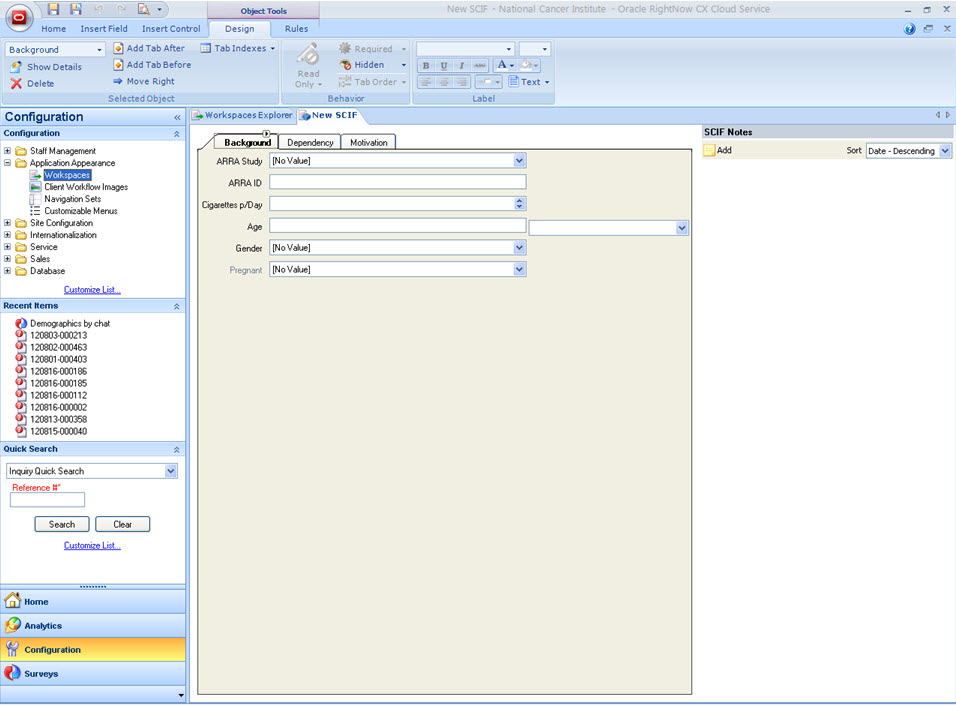Switch to the Dependency tab
956x705 pixels.
(310, 143)
